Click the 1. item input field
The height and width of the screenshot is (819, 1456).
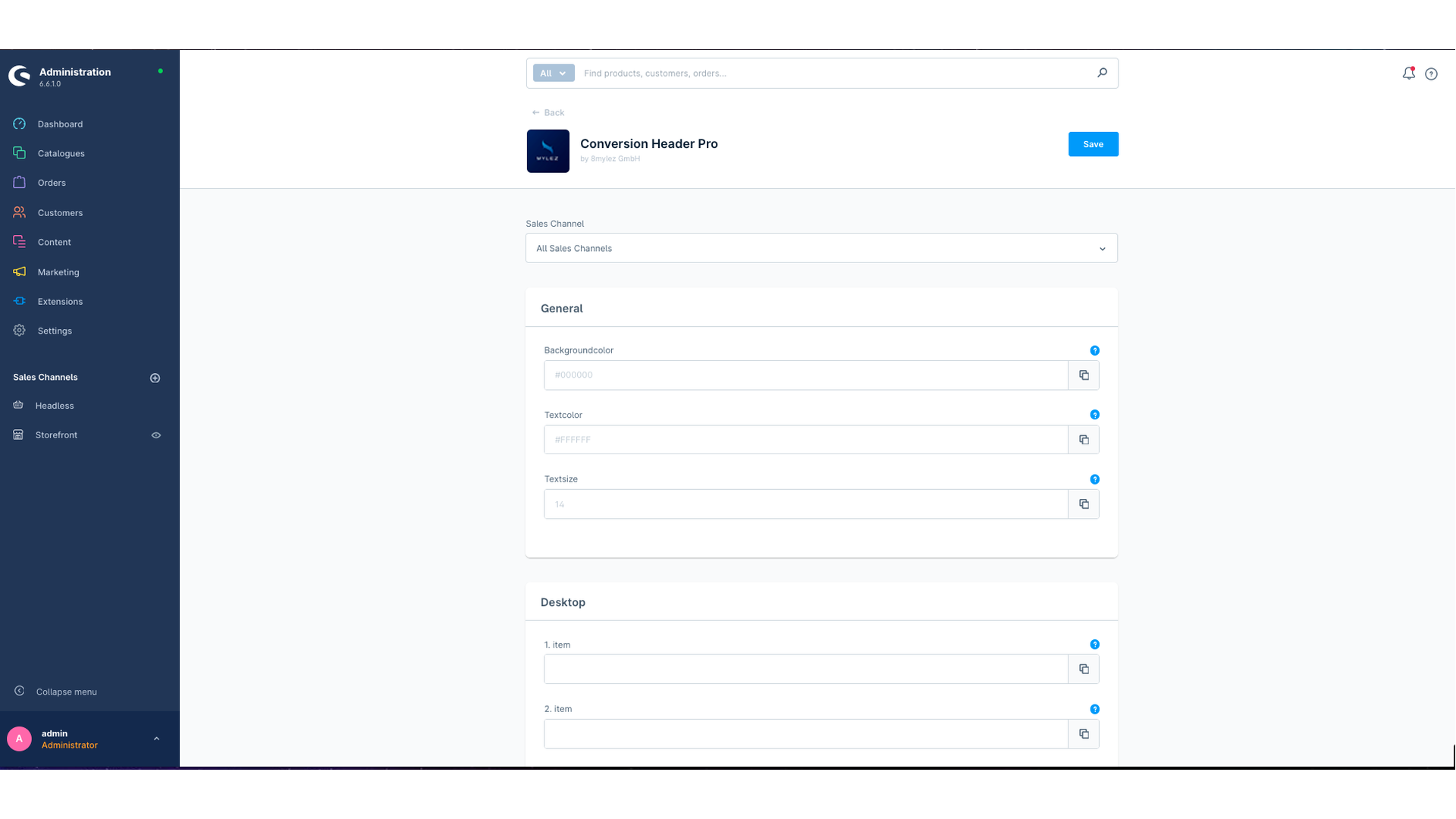(805, 669)
